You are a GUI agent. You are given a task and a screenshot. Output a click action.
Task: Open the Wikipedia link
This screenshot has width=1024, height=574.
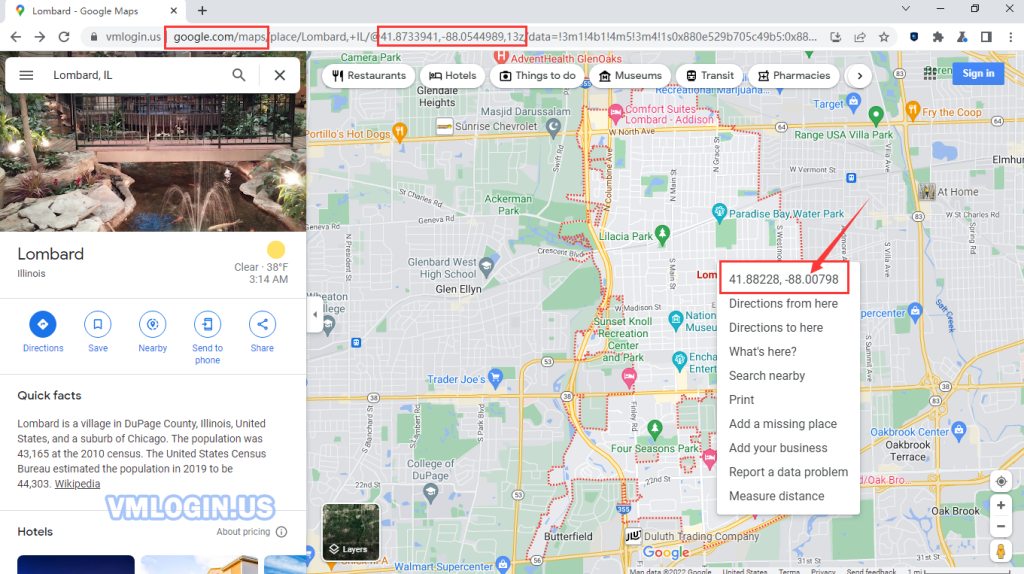[x=77, y=484]
